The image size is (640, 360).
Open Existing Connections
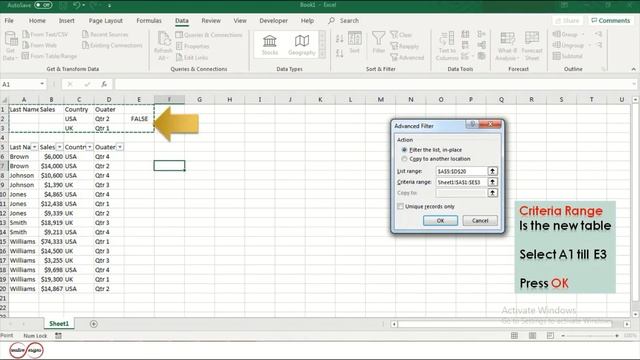(x=112, y=45)
